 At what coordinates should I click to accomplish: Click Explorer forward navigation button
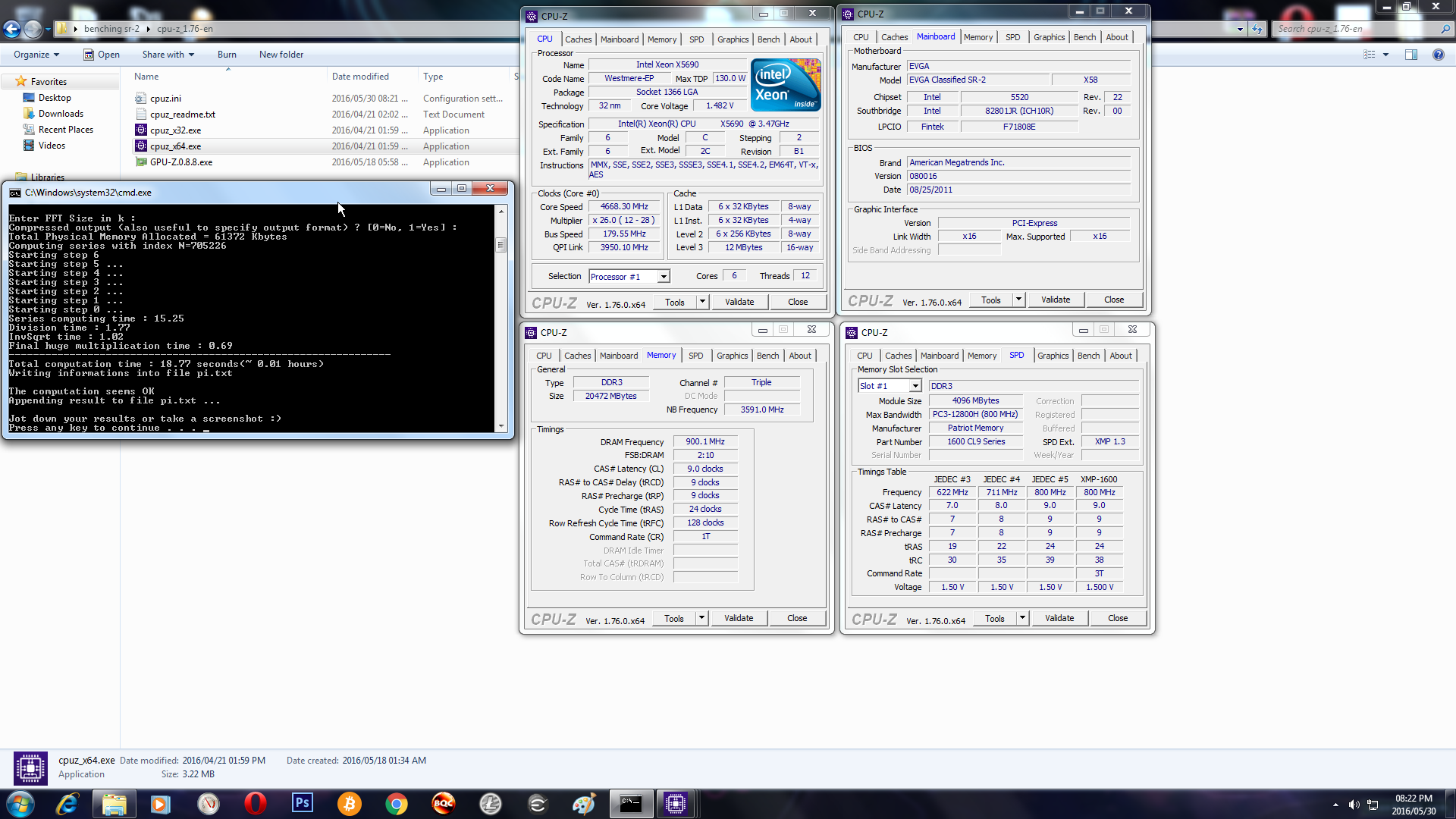(33, 29)
